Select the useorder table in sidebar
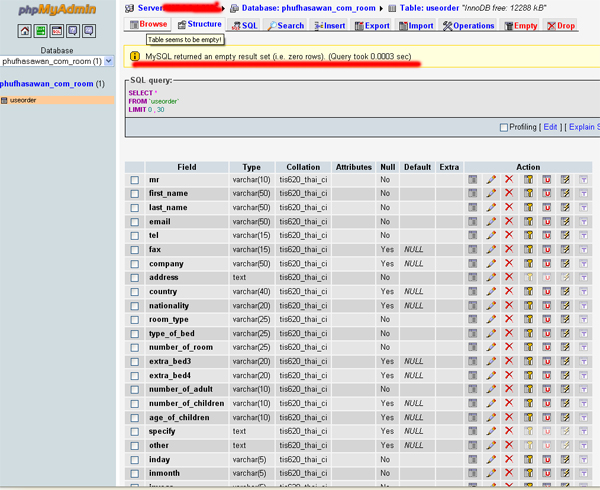Image resolution: width=600 pixels, height=490 pixels. tap(23, 100)
